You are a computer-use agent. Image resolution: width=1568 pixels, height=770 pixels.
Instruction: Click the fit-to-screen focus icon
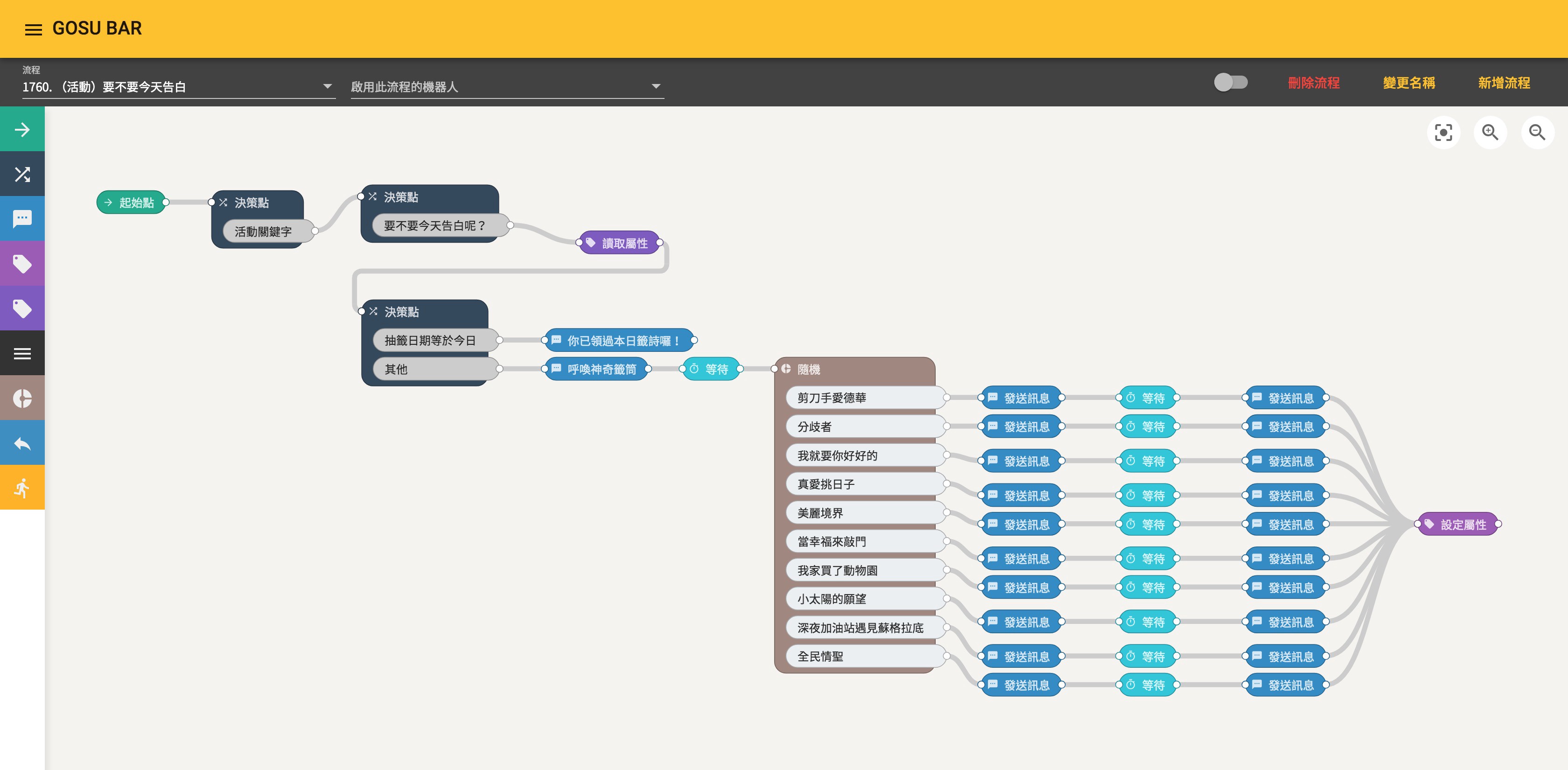tap(1442, 132)
